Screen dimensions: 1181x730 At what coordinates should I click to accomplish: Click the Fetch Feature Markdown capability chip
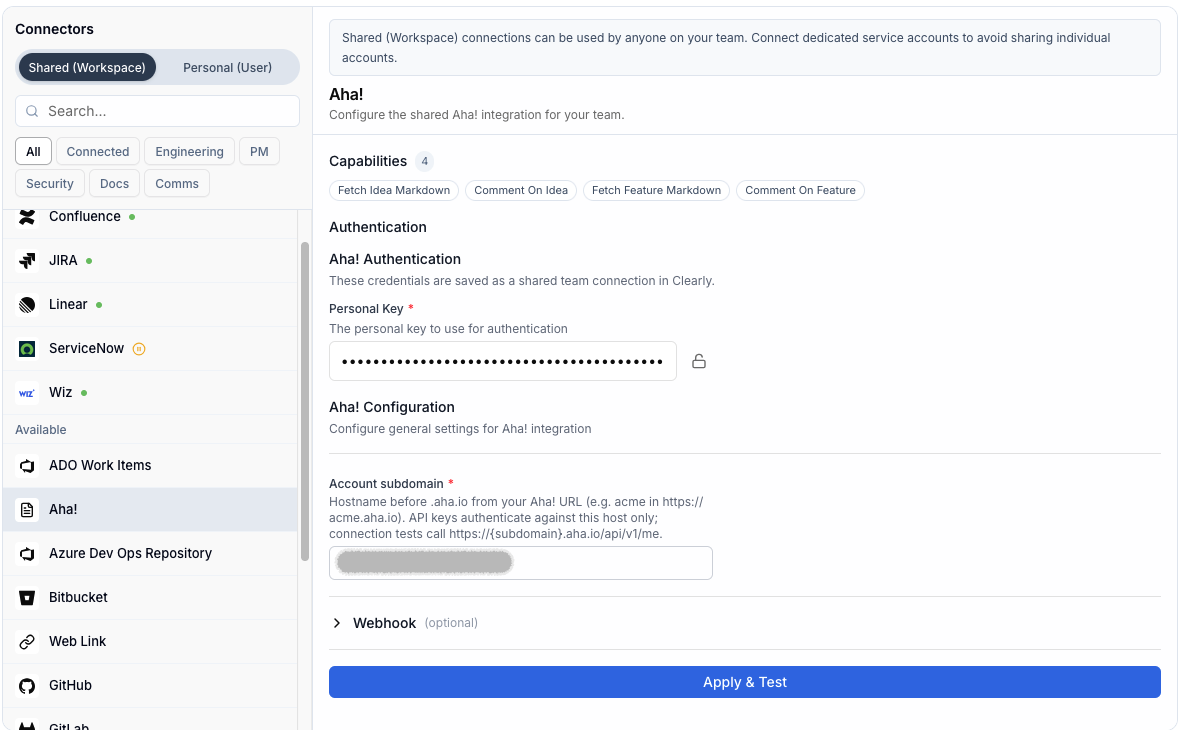click(x=656, y=191)
